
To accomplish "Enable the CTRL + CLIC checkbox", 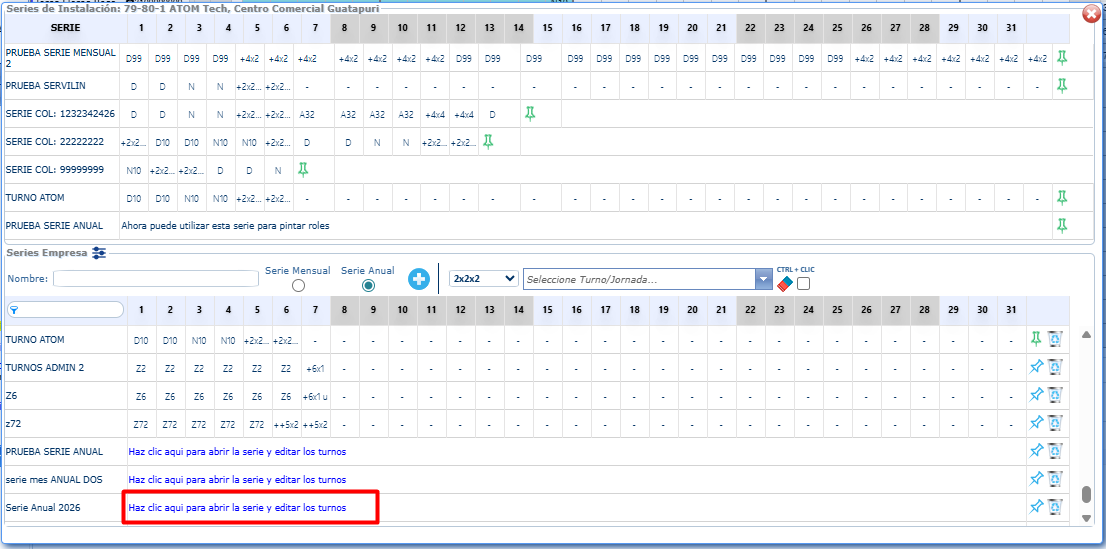I will click(x=803, y=284).
